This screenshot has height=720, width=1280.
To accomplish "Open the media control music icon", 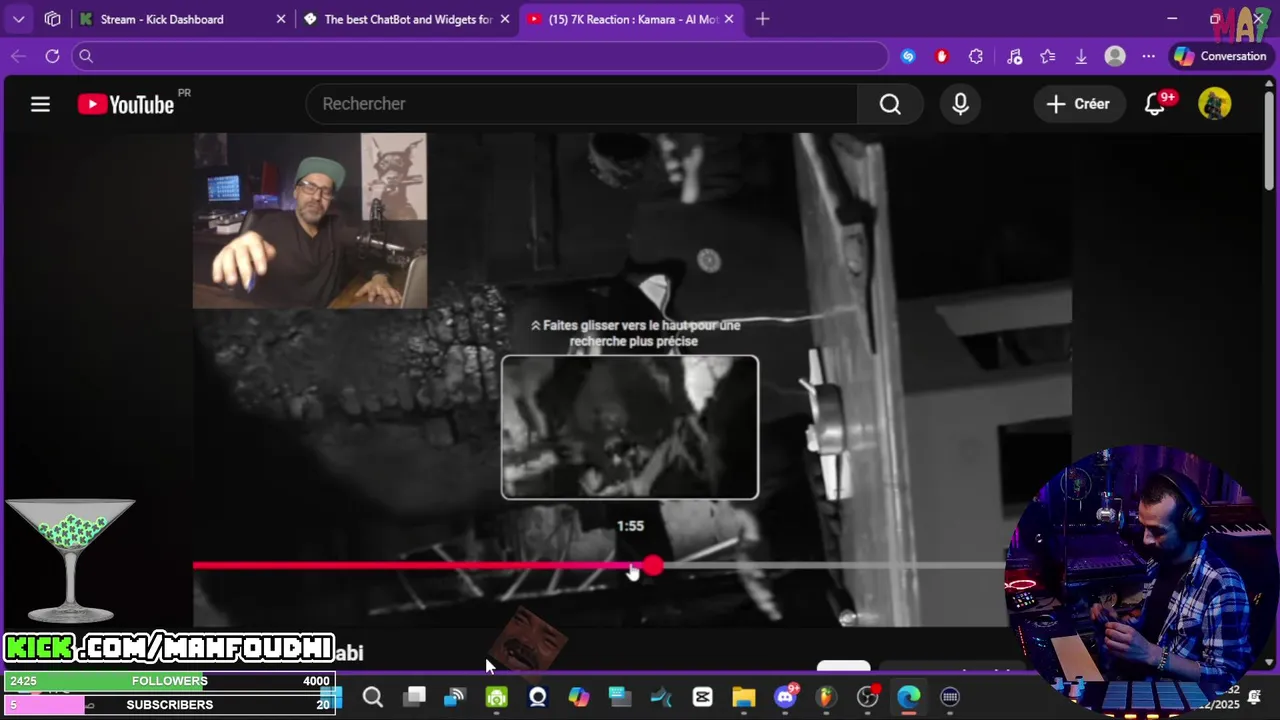I will point(1014,56).
